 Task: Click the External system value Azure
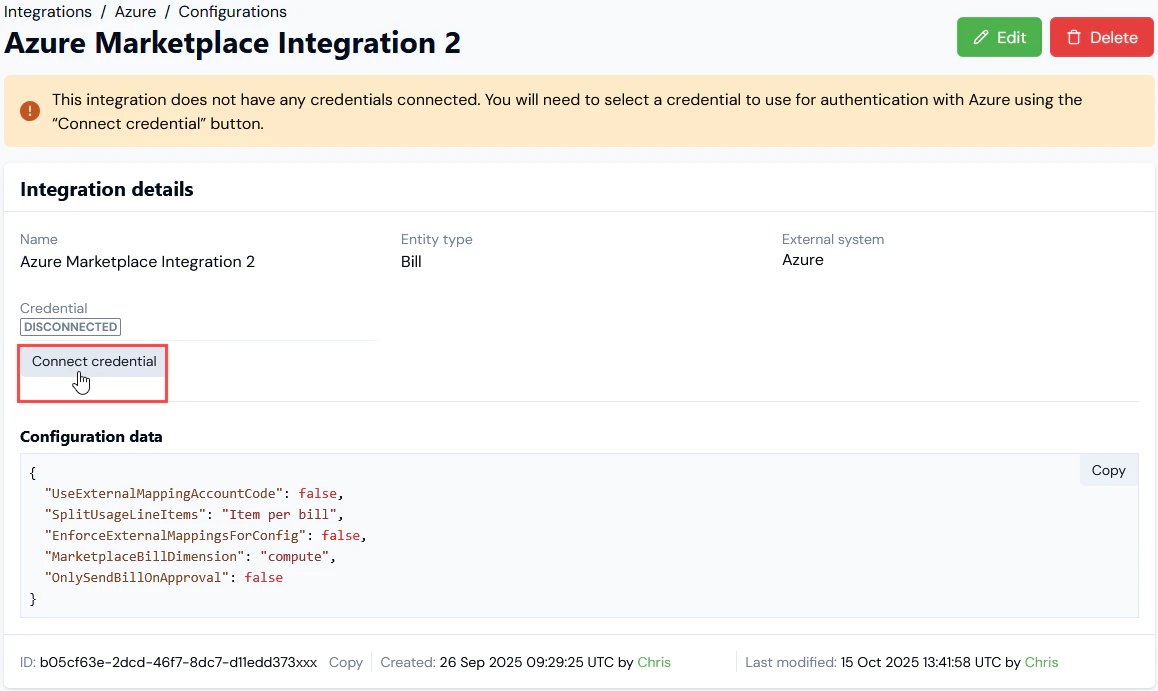tap(803, 260)
